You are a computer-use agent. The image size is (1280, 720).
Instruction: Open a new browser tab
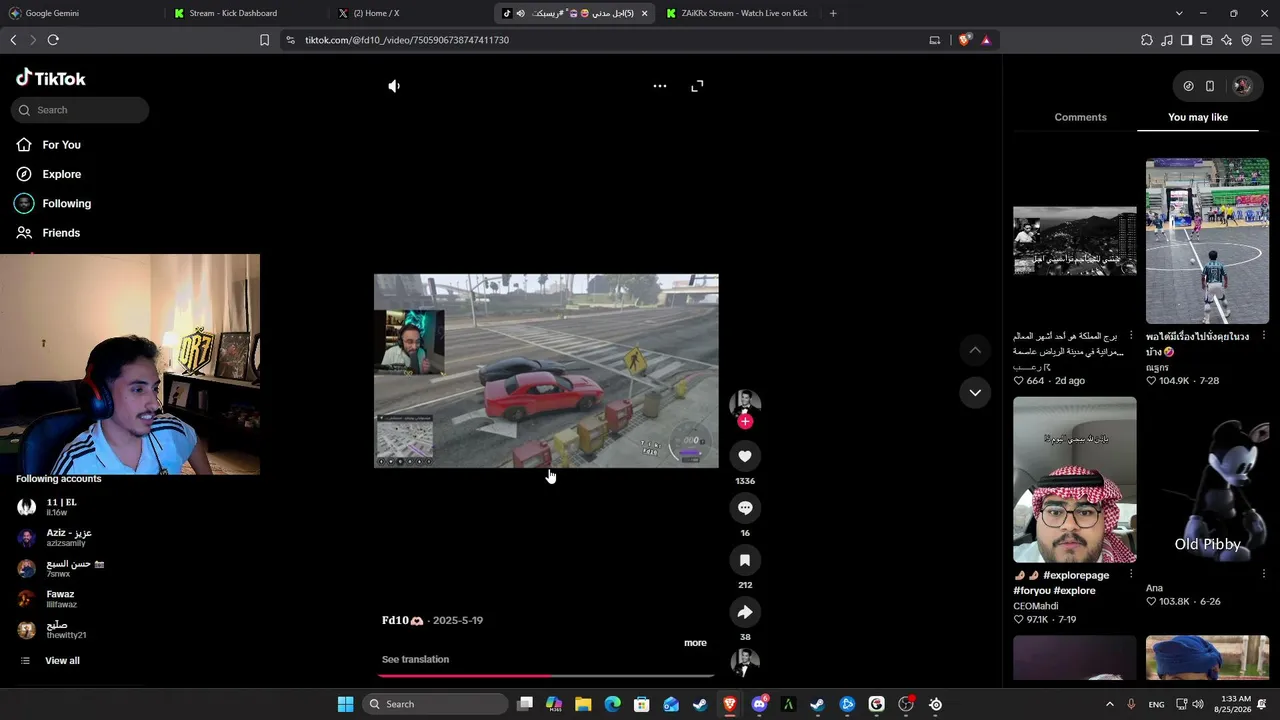click(833, 13)
